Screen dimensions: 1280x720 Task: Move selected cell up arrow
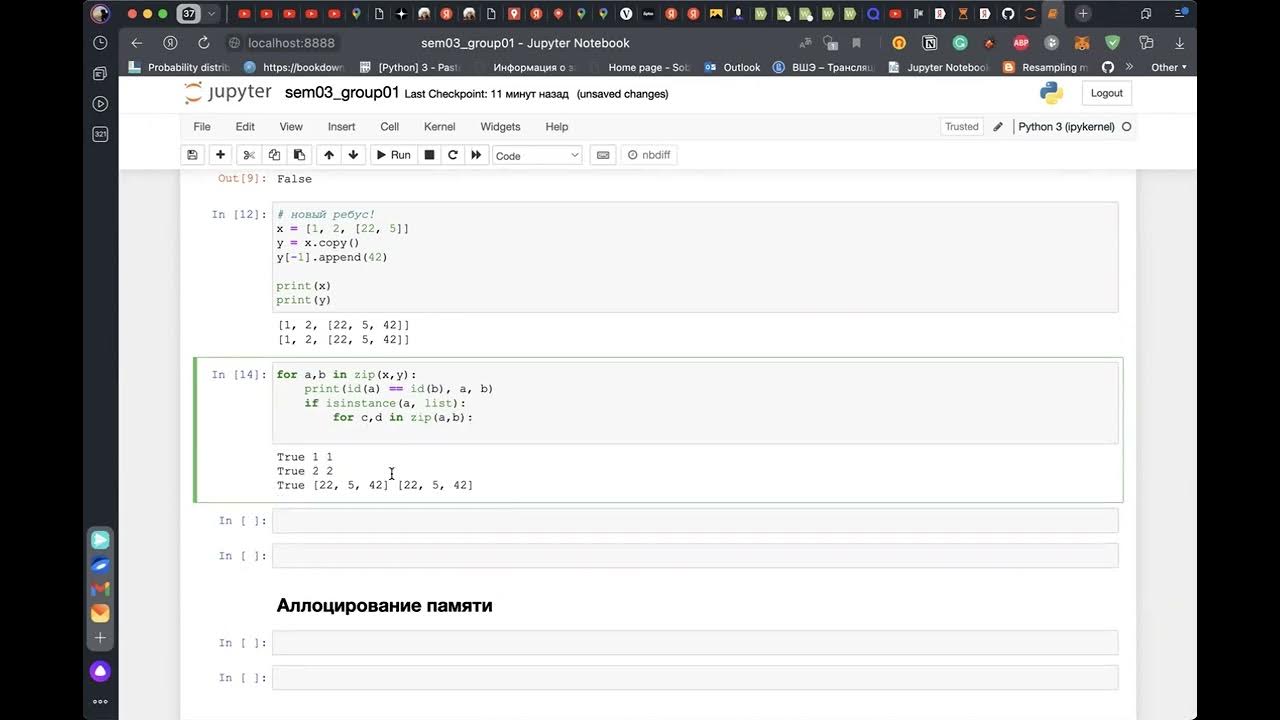coord(328,155)
